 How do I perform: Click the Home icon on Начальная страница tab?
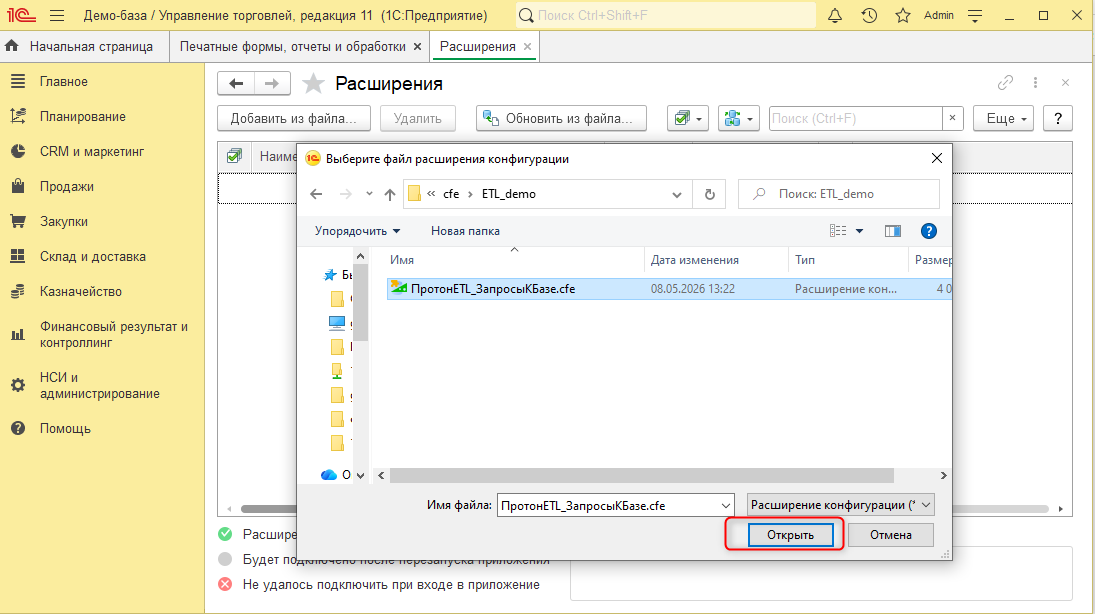click(x=12, y=46)
